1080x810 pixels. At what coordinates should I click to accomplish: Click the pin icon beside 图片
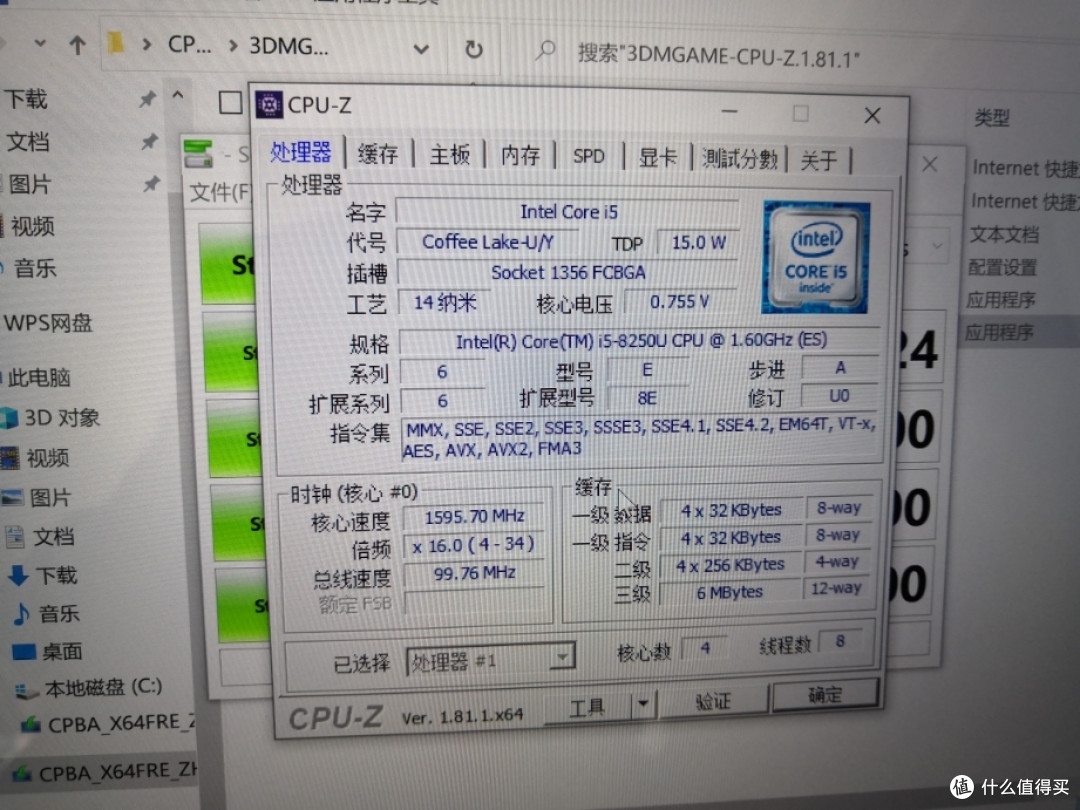coord(152,184)
